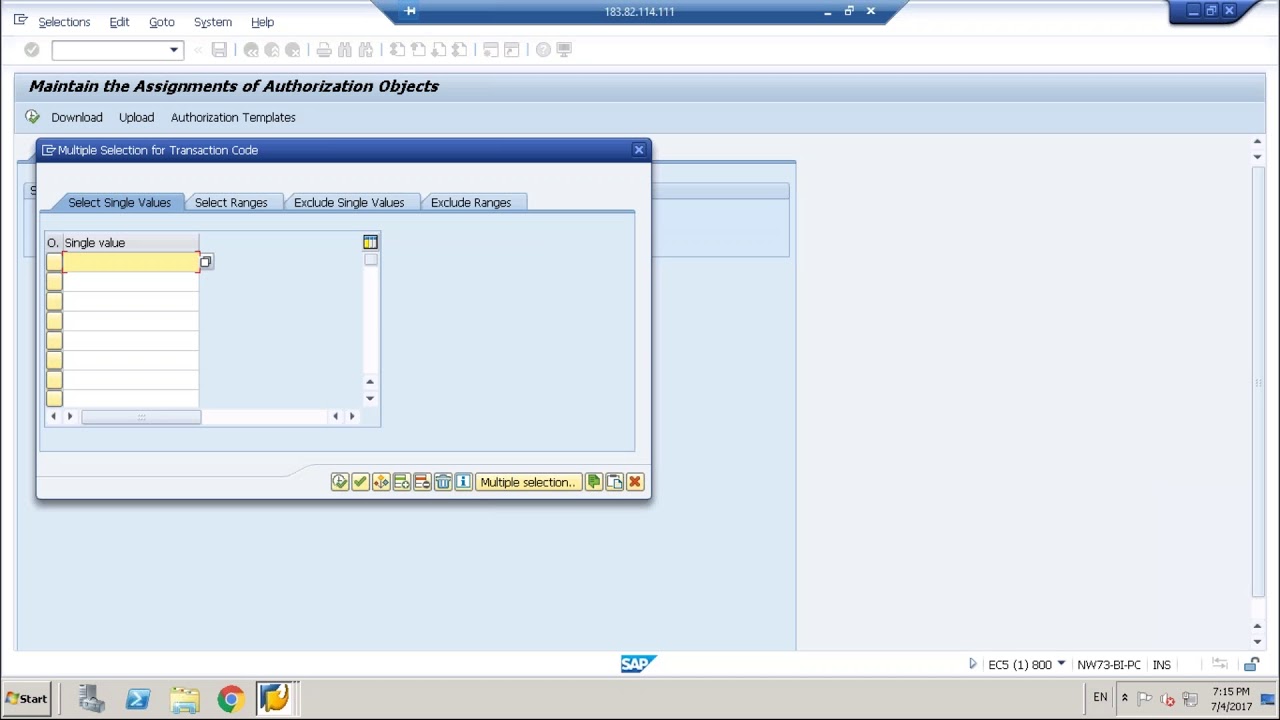The image size is (1280, 720).
Task: Open the Goto menu
Action: (x=161, y=22)
